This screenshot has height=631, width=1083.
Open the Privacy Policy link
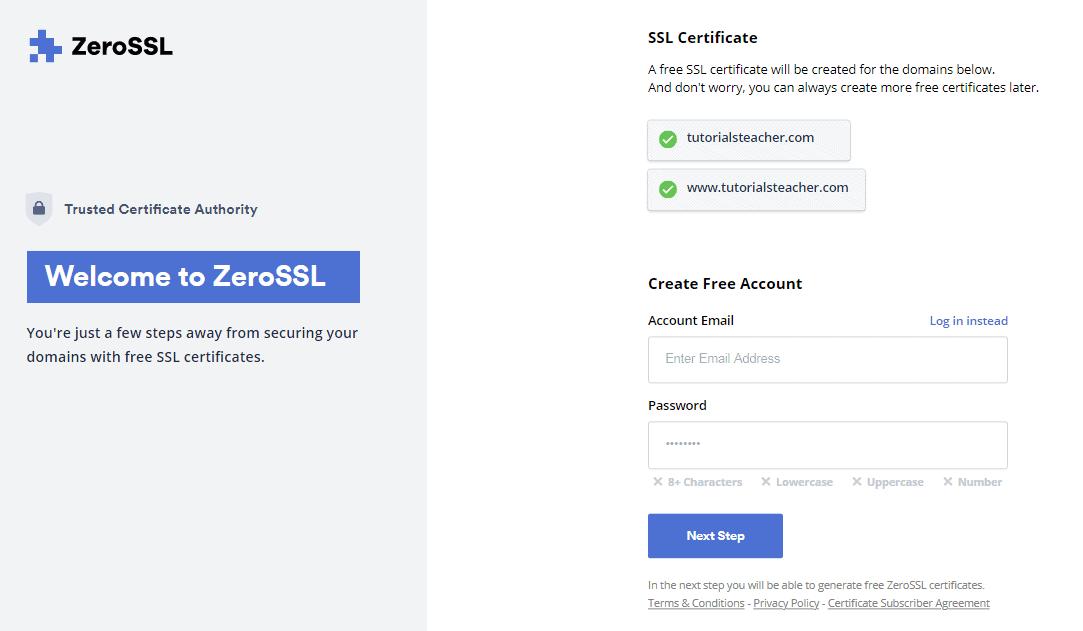tap(786, 603)
